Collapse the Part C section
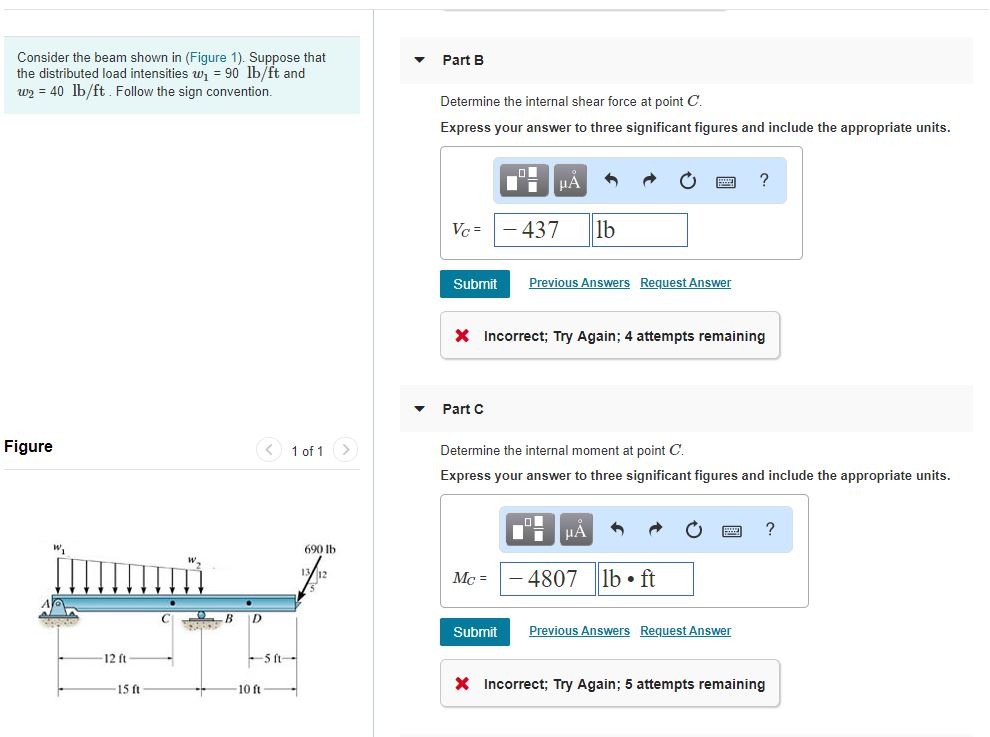990x737 pixels. tap(418, 408)
